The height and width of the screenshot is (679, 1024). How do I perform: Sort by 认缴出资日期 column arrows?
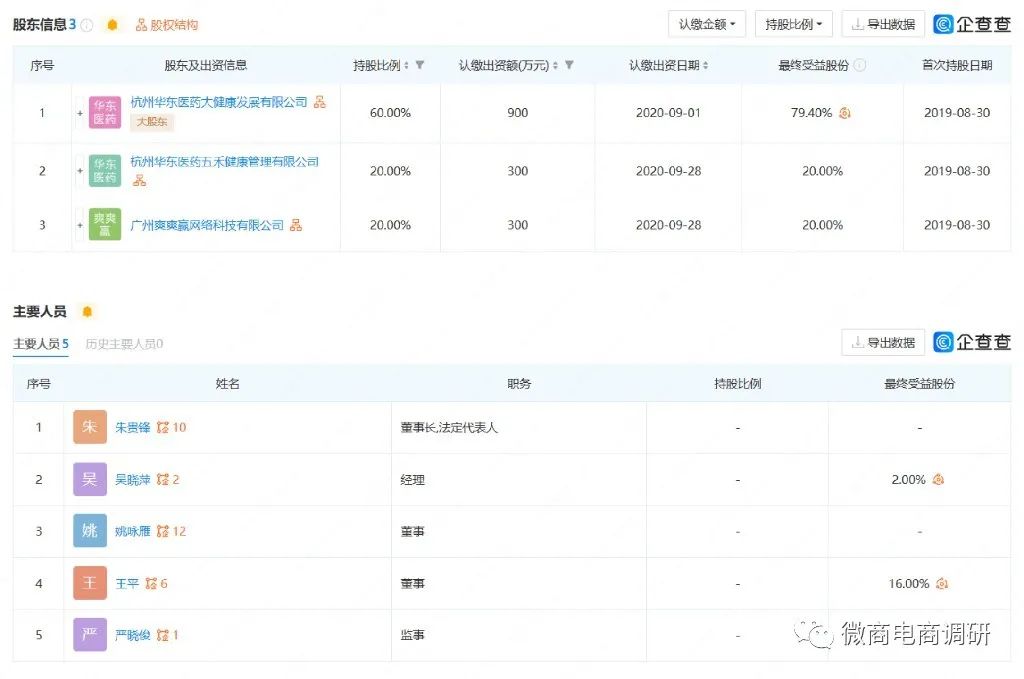point(705,65)
